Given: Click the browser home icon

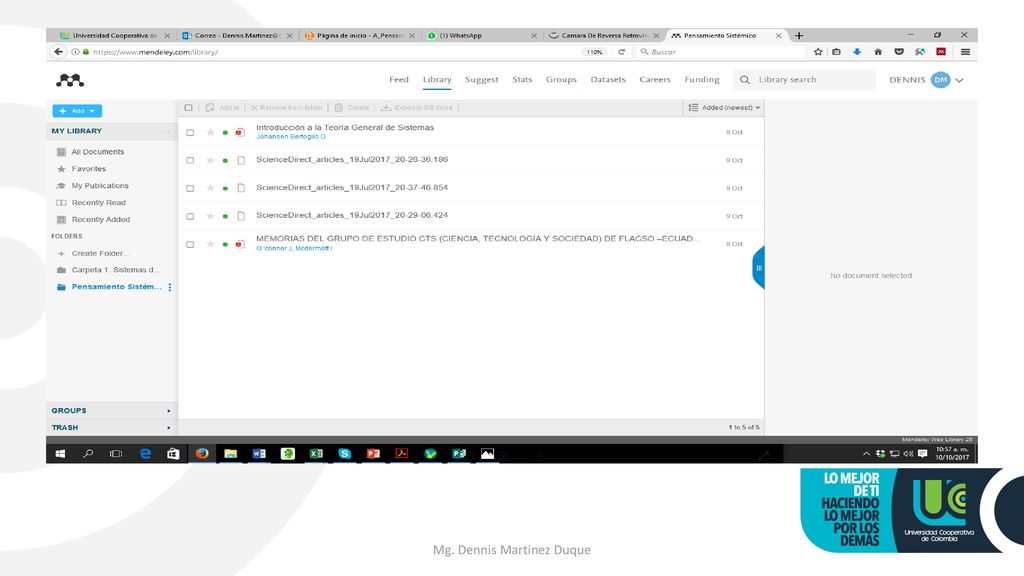Looking at the screenshot, I should pyautogui.click(x=878, y=52).
